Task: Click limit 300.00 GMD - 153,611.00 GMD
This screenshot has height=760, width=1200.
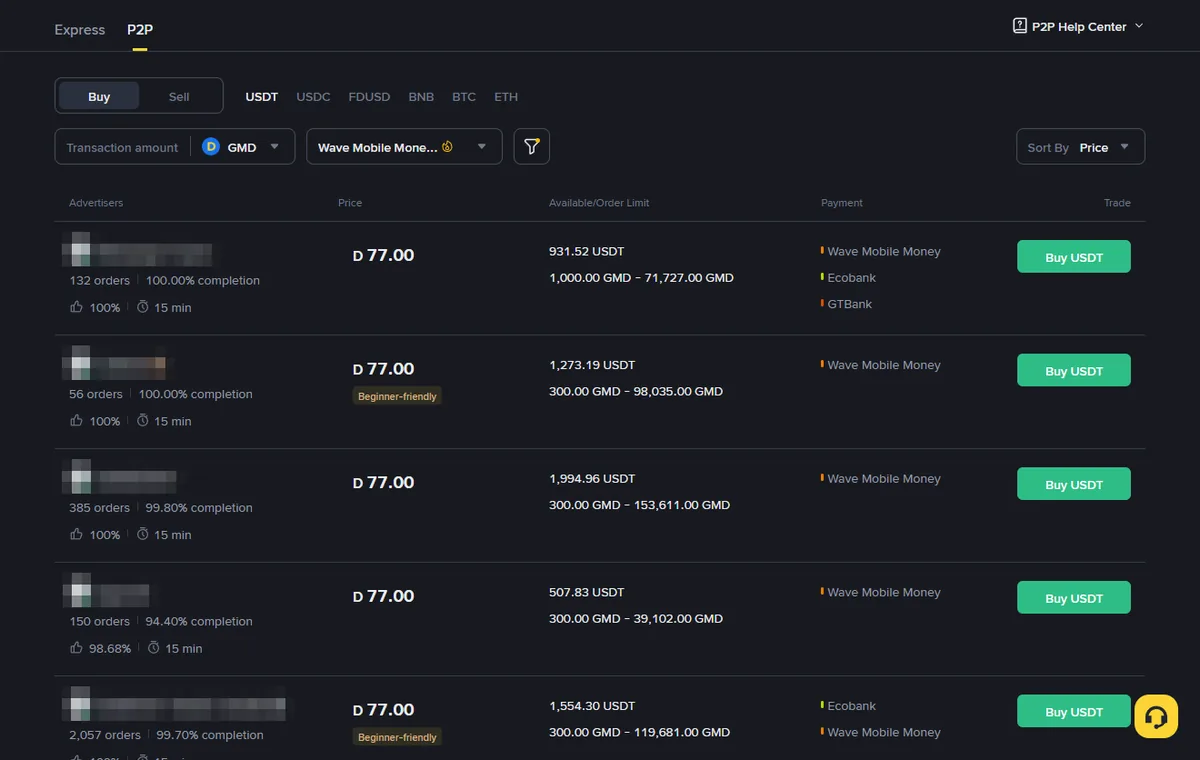Action: 639,505
